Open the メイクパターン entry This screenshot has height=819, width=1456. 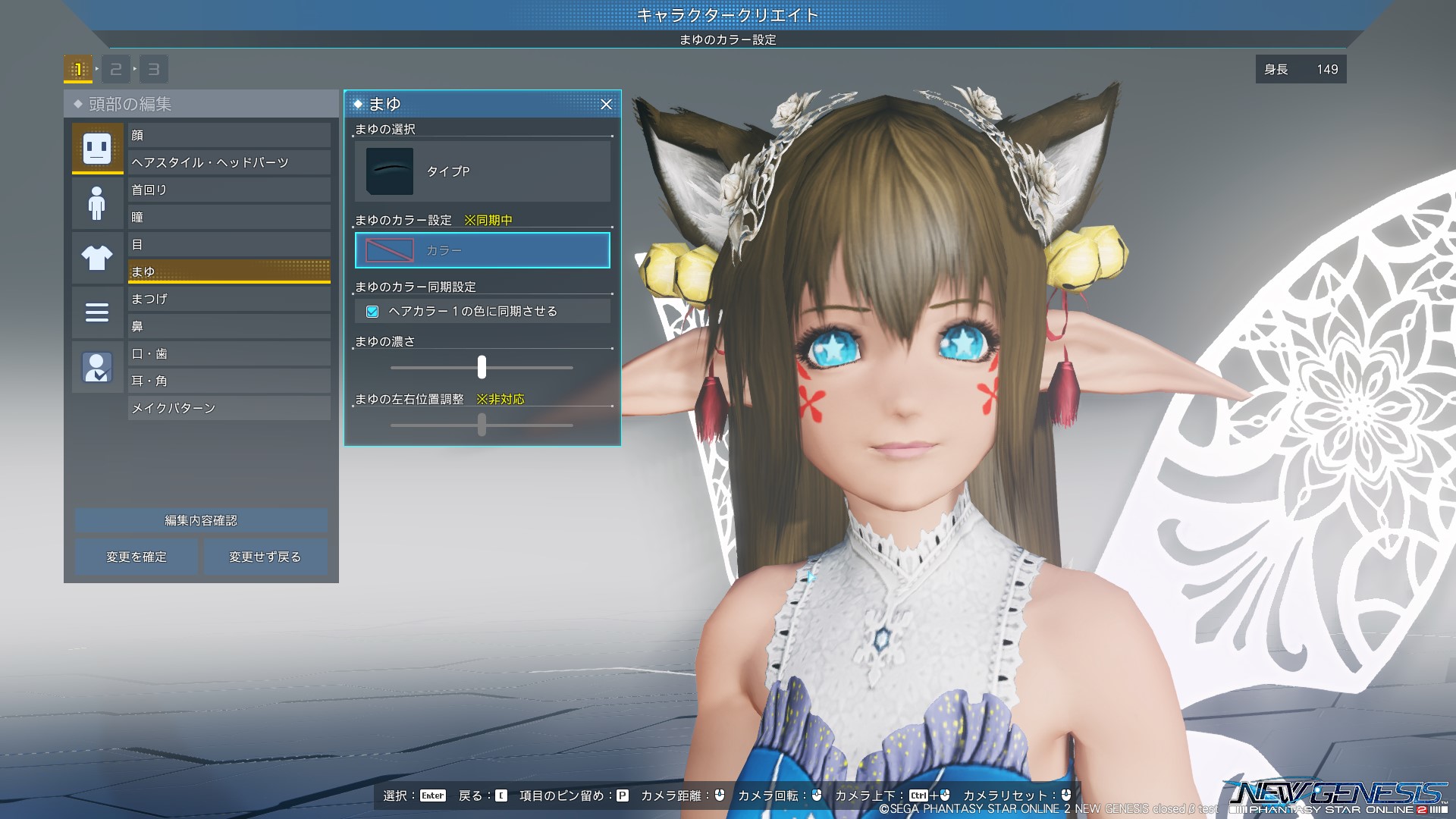pos(229,408)
